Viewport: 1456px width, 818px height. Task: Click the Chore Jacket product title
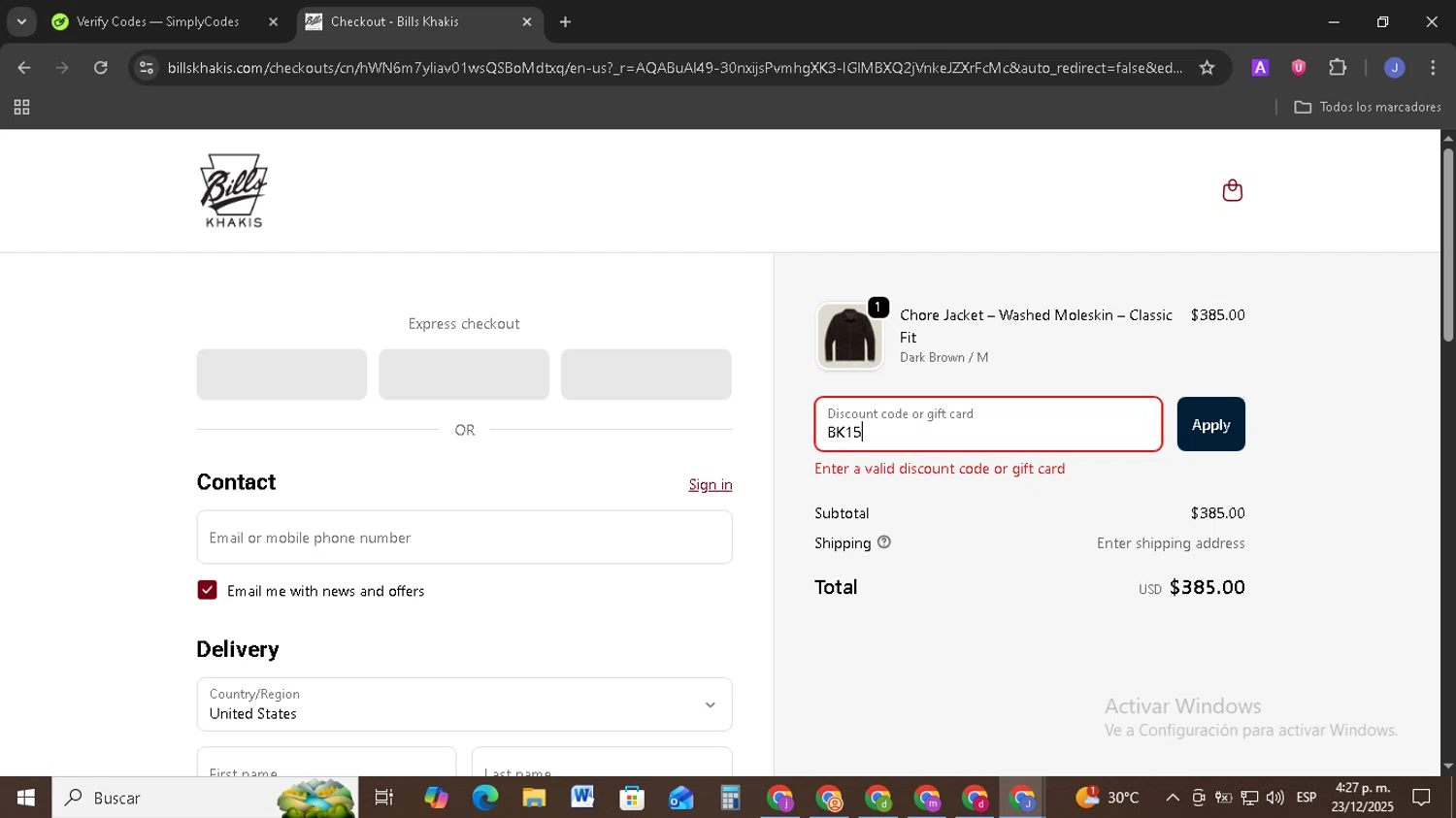pyautogui.click(x=1036, y=326)
